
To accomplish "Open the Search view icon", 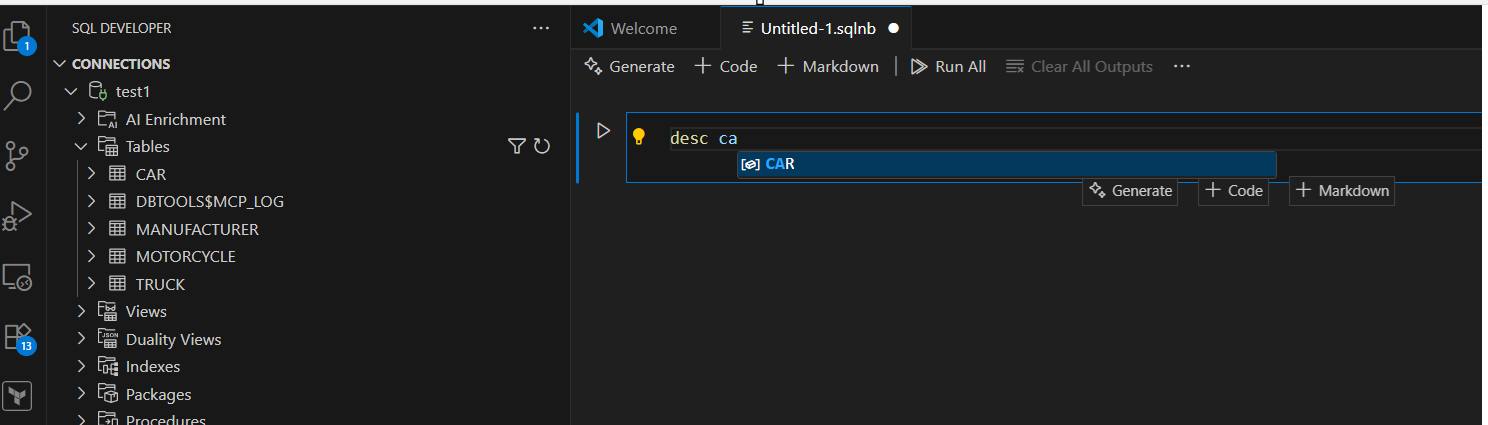I will (x=19, y=96).
